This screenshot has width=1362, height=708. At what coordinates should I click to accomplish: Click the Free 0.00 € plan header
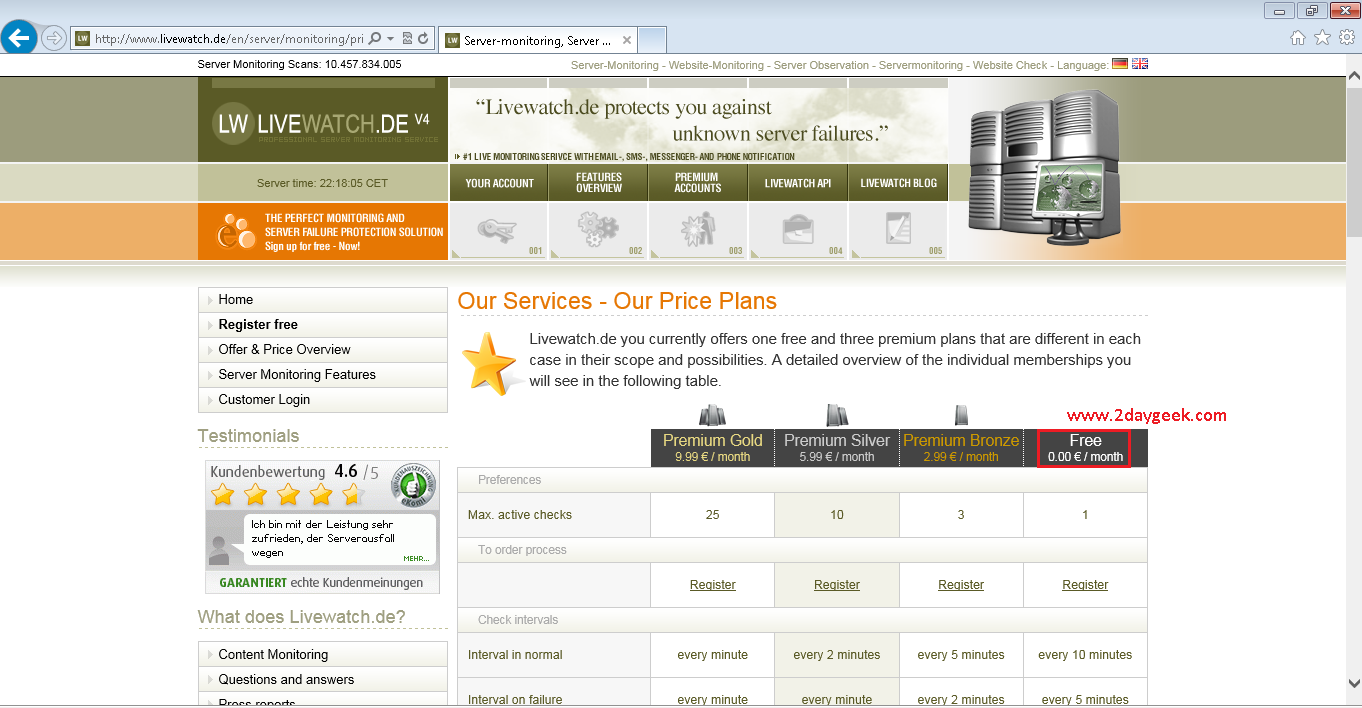click(1085, 448)
